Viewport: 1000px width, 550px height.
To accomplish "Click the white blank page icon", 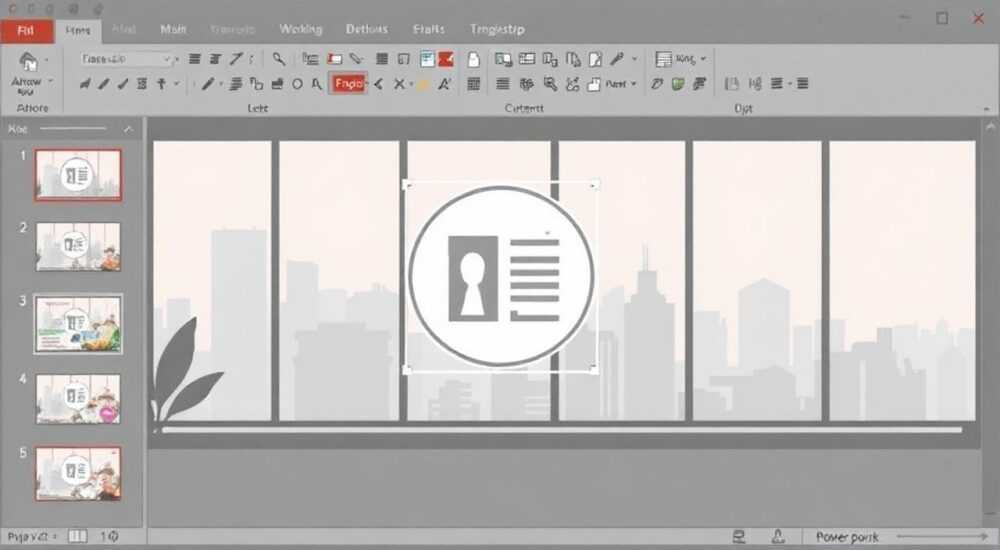I will (473, 59).
